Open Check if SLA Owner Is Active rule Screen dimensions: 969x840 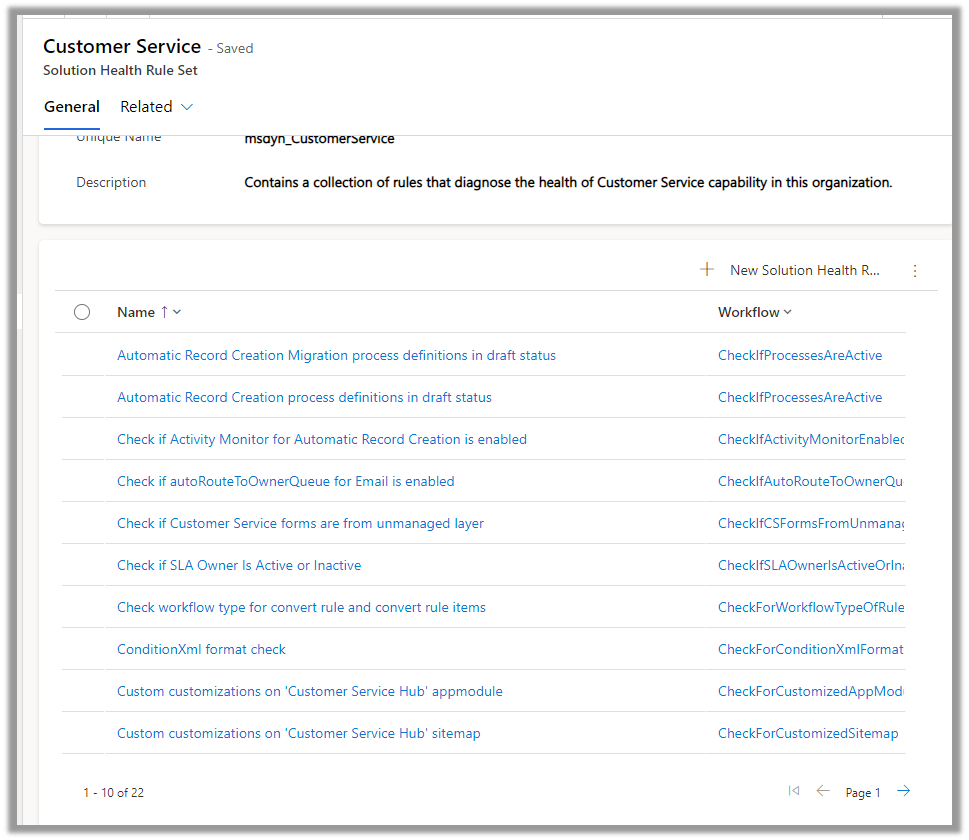point(239,566)
